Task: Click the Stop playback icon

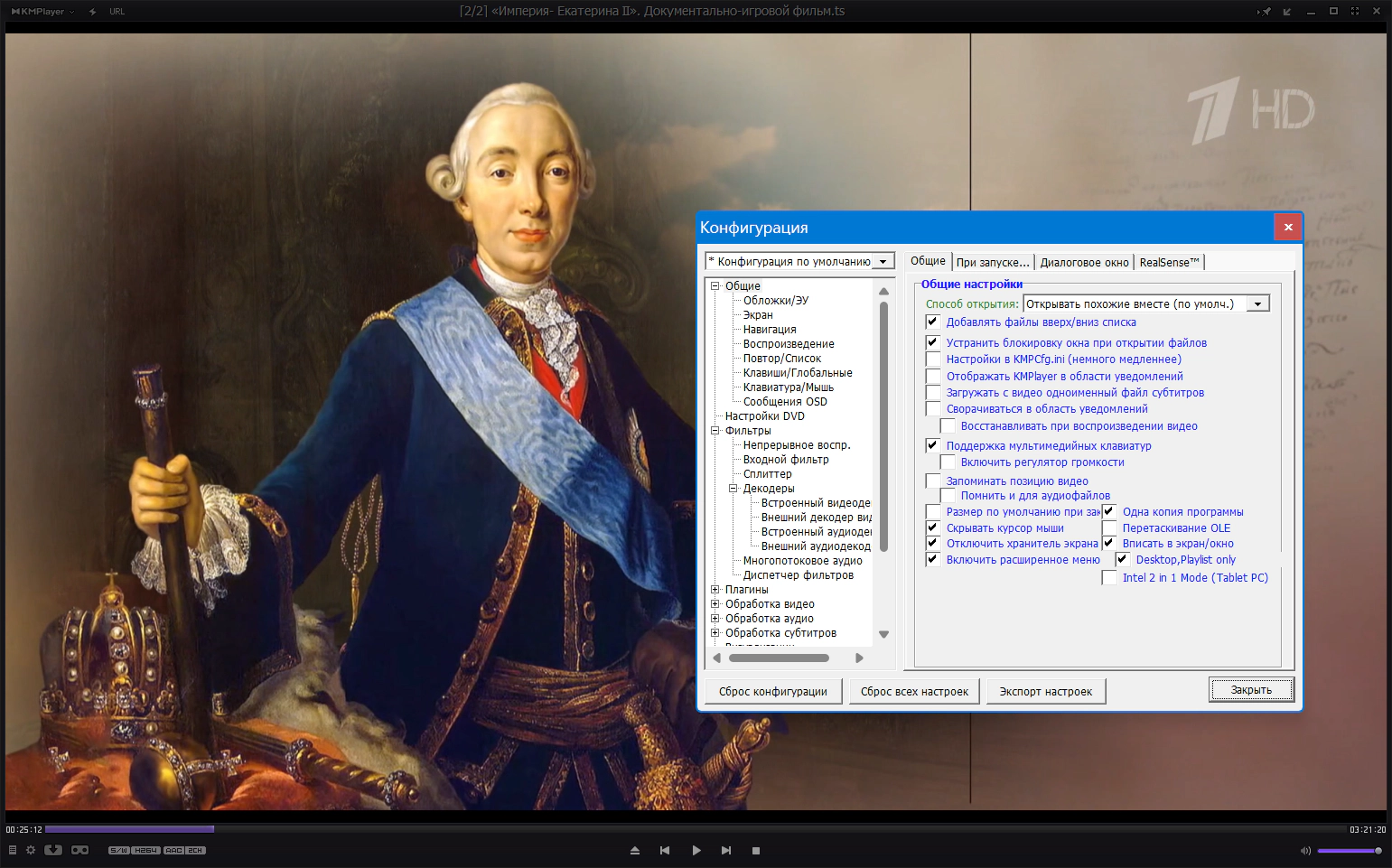Action: point(756,851)
